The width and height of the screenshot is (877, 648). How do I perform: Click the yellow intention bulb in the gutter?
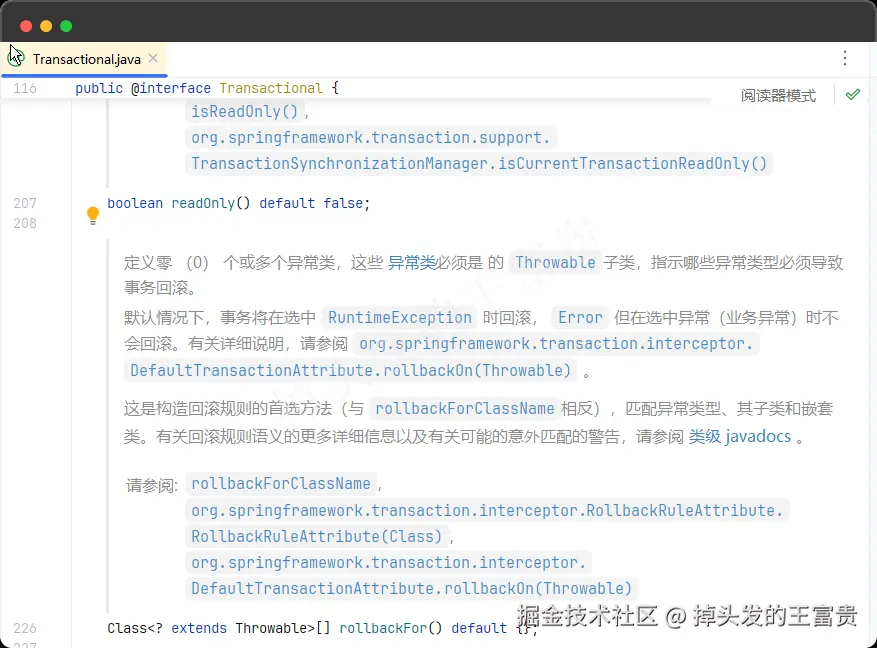pos(92,214)
